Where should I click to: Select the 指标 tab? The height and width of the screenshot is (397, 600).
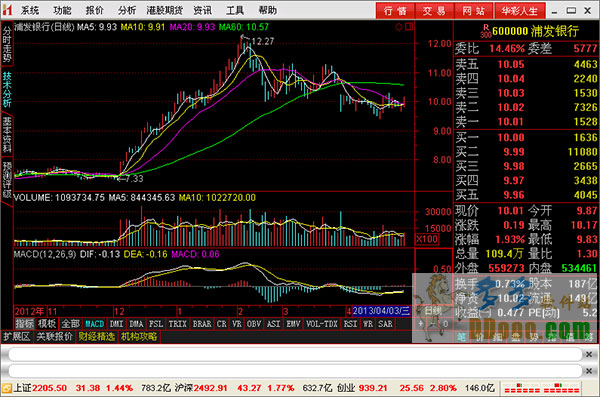pyautogui.click(x=24, y=324)
